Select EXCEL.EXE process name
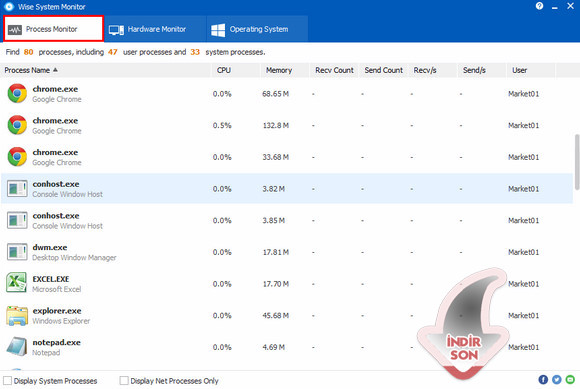The image size is (580, 389). (x=51, y=279)
